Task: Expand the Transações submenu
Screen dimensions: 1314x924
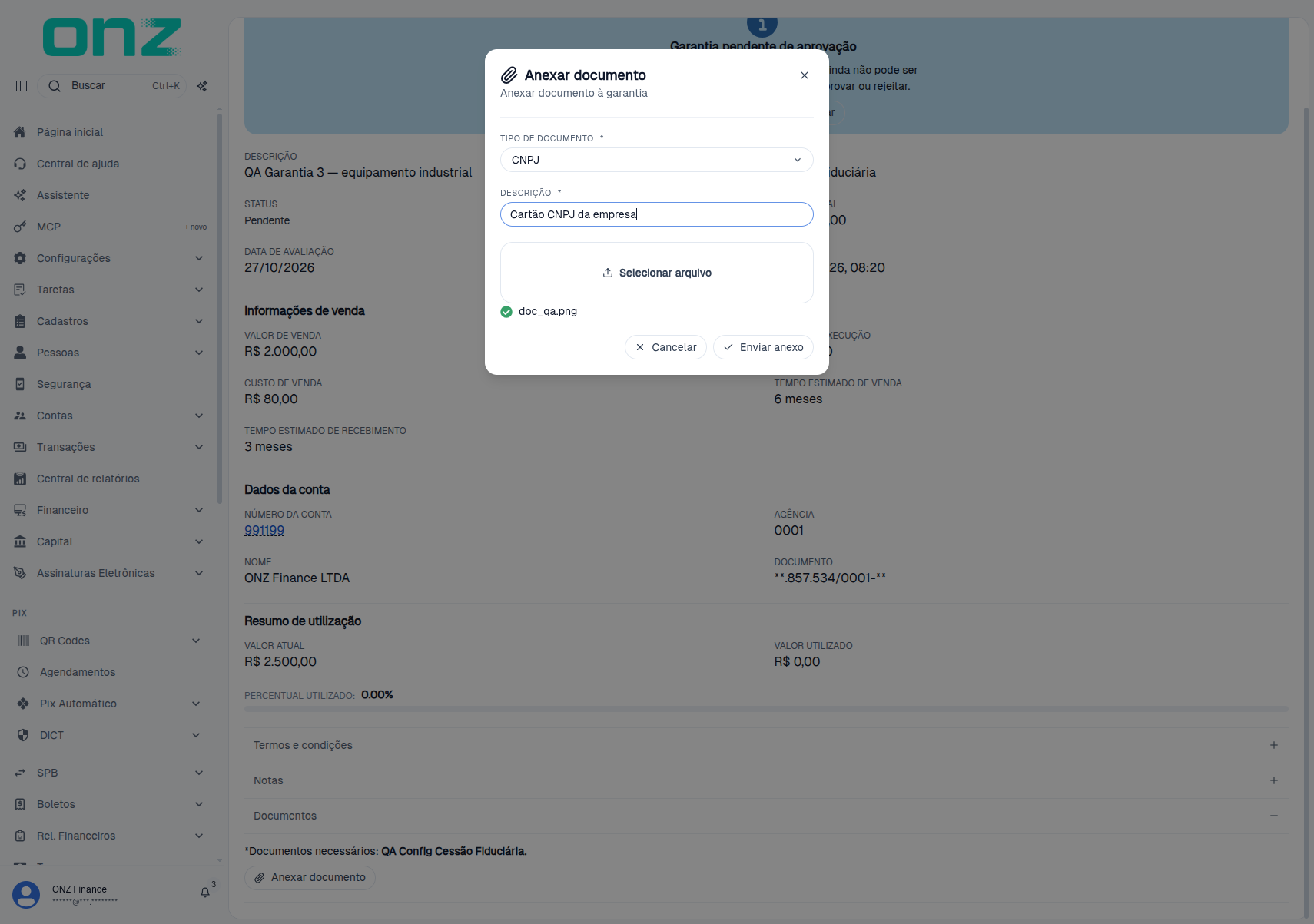Action: [199, 447]
